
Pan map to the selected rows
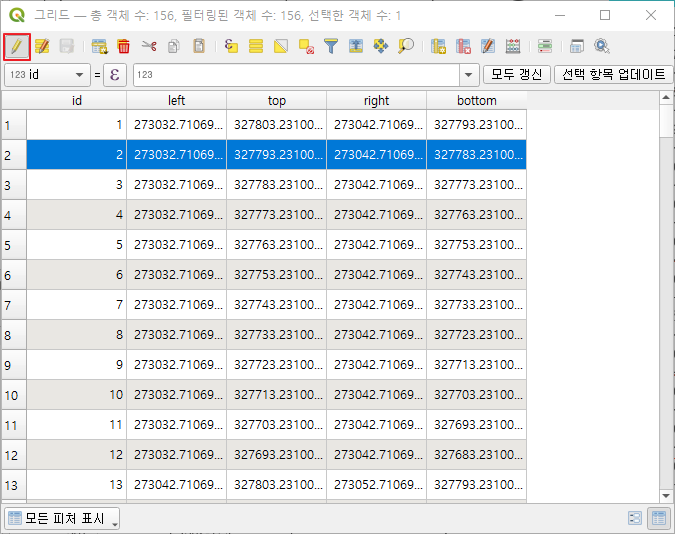click(x=381, y=46)
